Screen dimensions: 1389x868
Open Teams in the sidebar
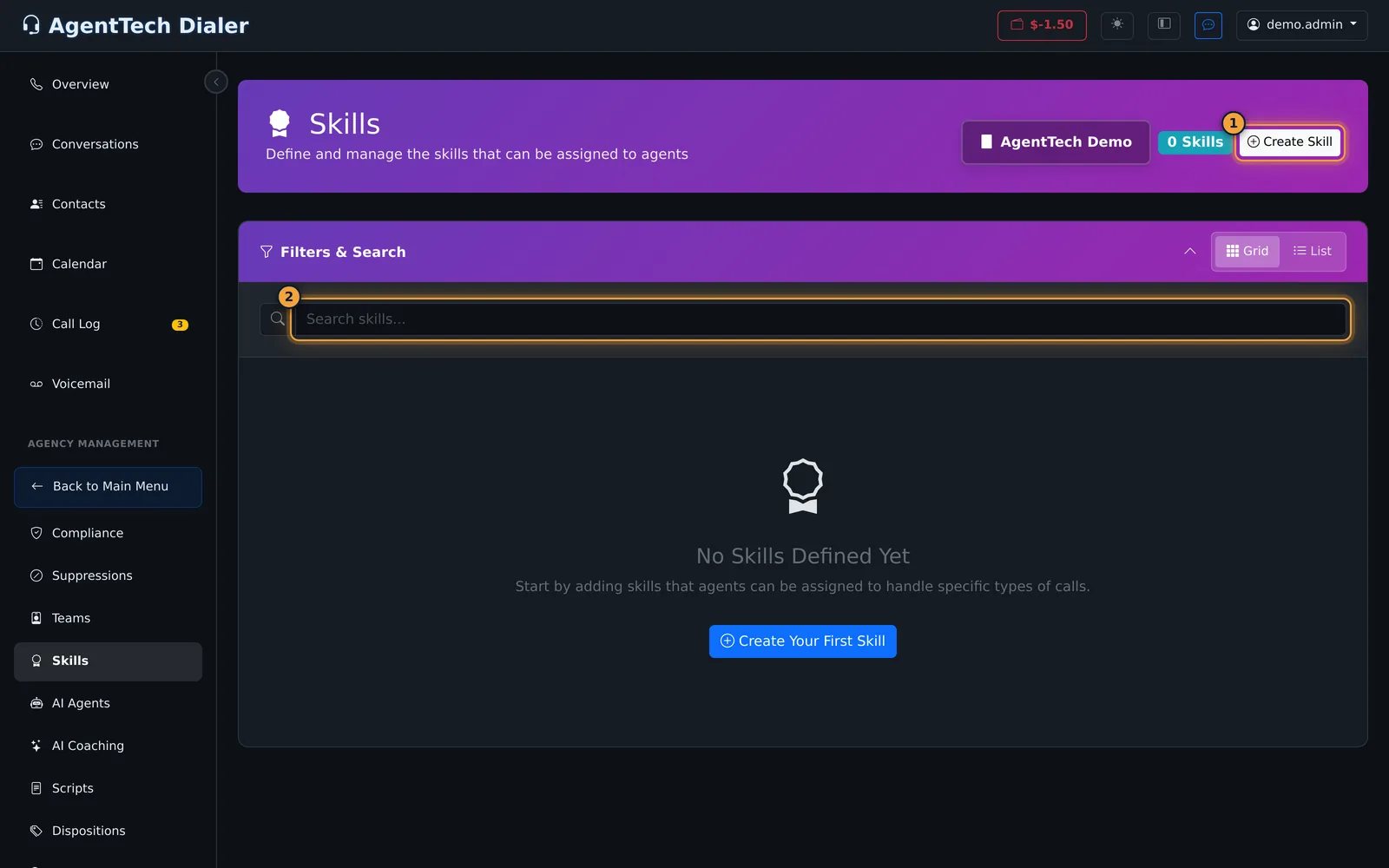[108, 618]
